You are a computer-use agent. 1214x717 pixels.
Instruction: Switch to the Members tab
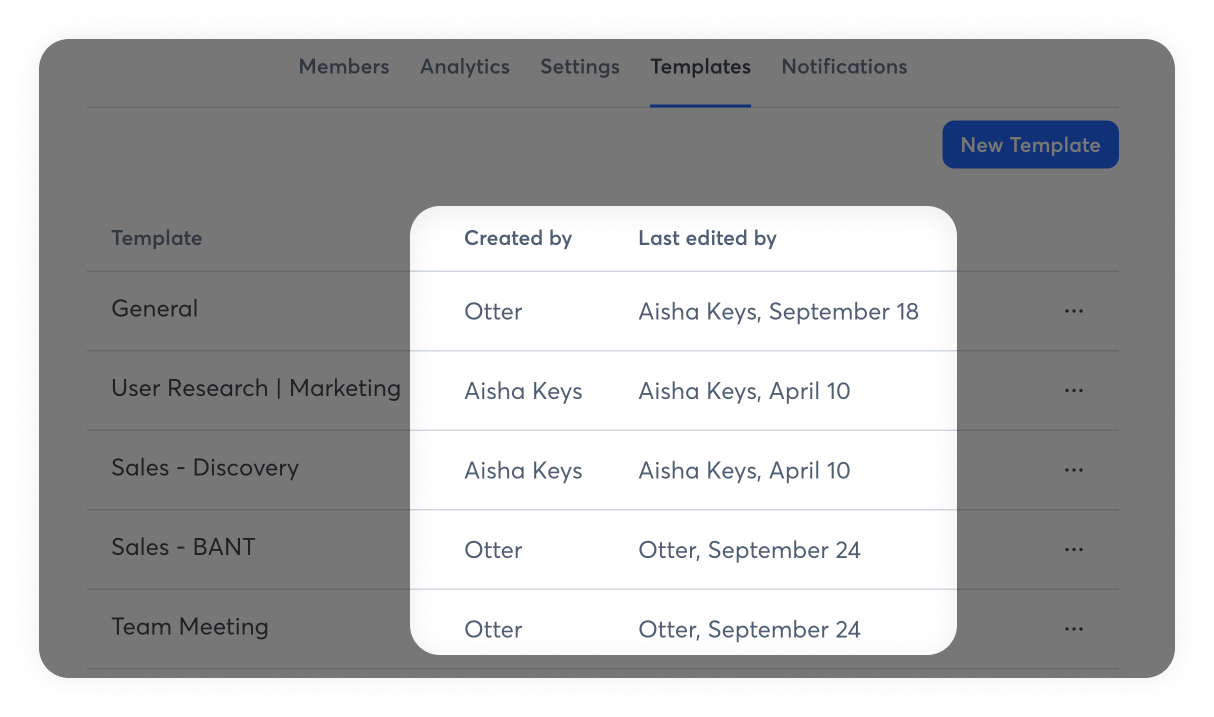pyautogui.click(x=344, y=67)
